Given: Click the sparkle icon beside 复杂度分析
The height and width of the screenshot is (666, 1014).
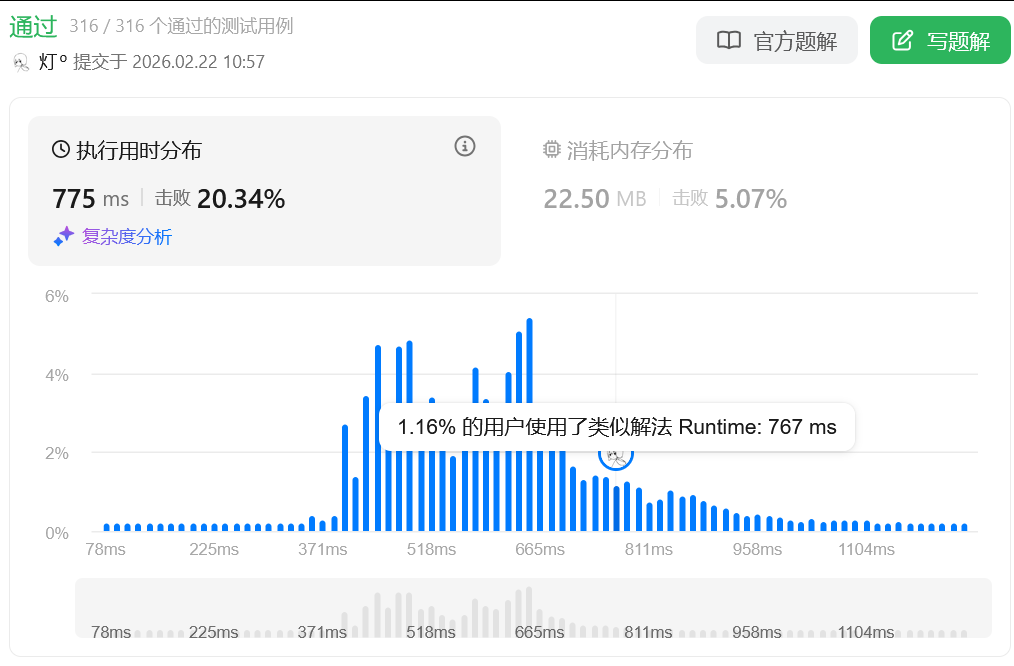Looking at the screenshot, I should pyautogui.click(x=64, y=237).
